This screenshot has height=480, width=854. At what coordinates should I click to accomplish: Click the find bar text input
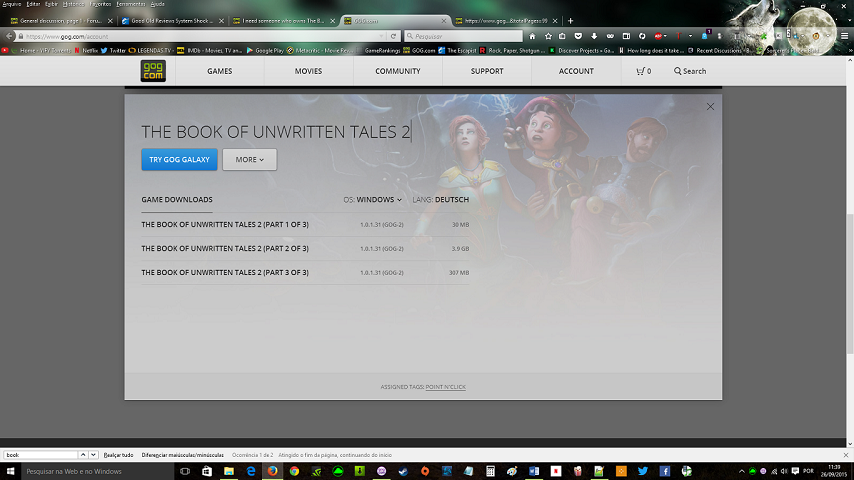41,454
